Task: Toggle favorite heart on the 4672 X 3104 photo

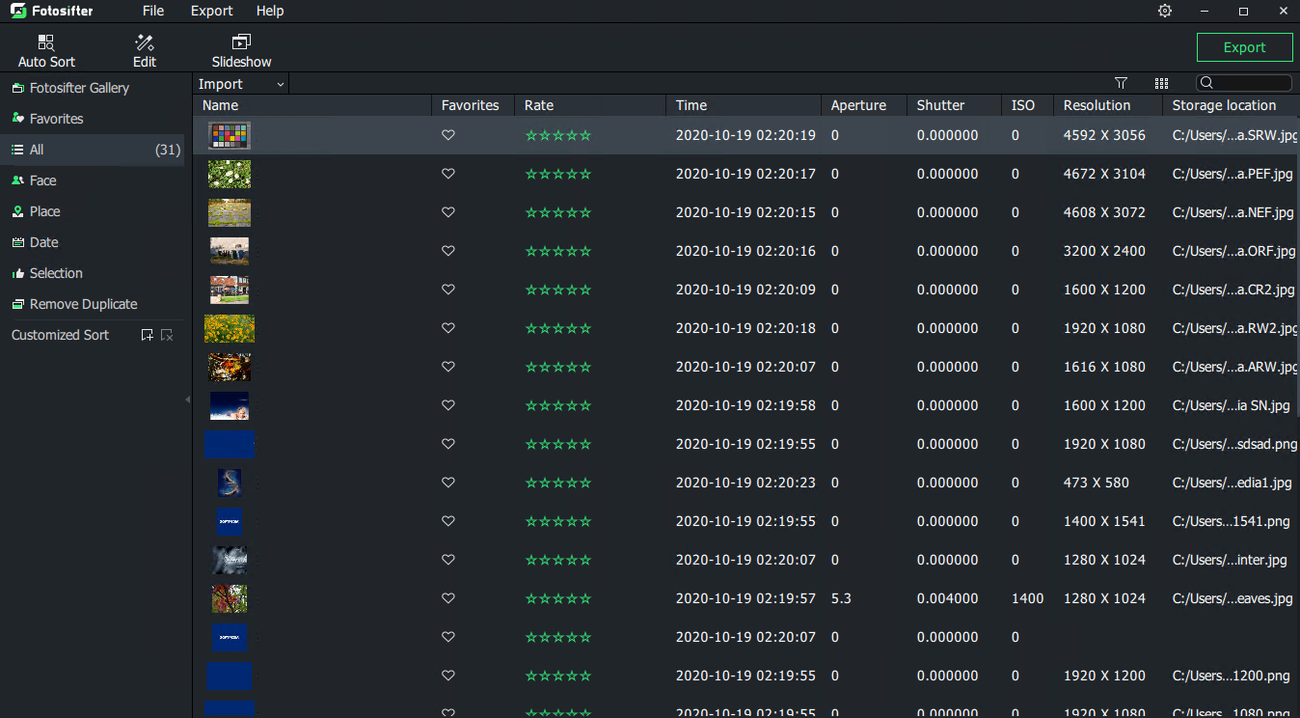Action: [x=448, y=174]
